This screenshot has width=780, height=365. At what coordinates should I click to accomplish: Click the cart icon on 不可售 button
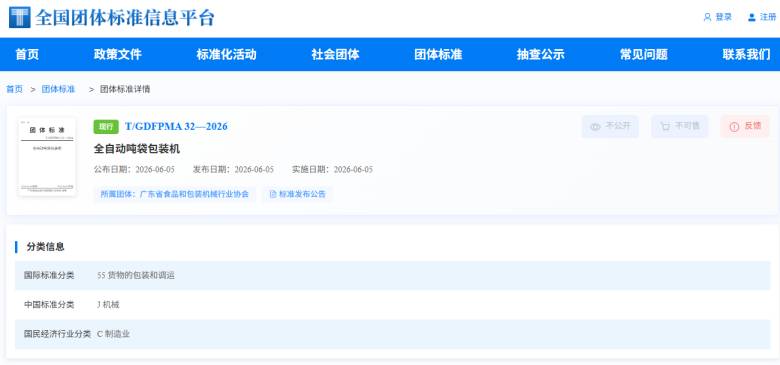[x=665, y=127]
